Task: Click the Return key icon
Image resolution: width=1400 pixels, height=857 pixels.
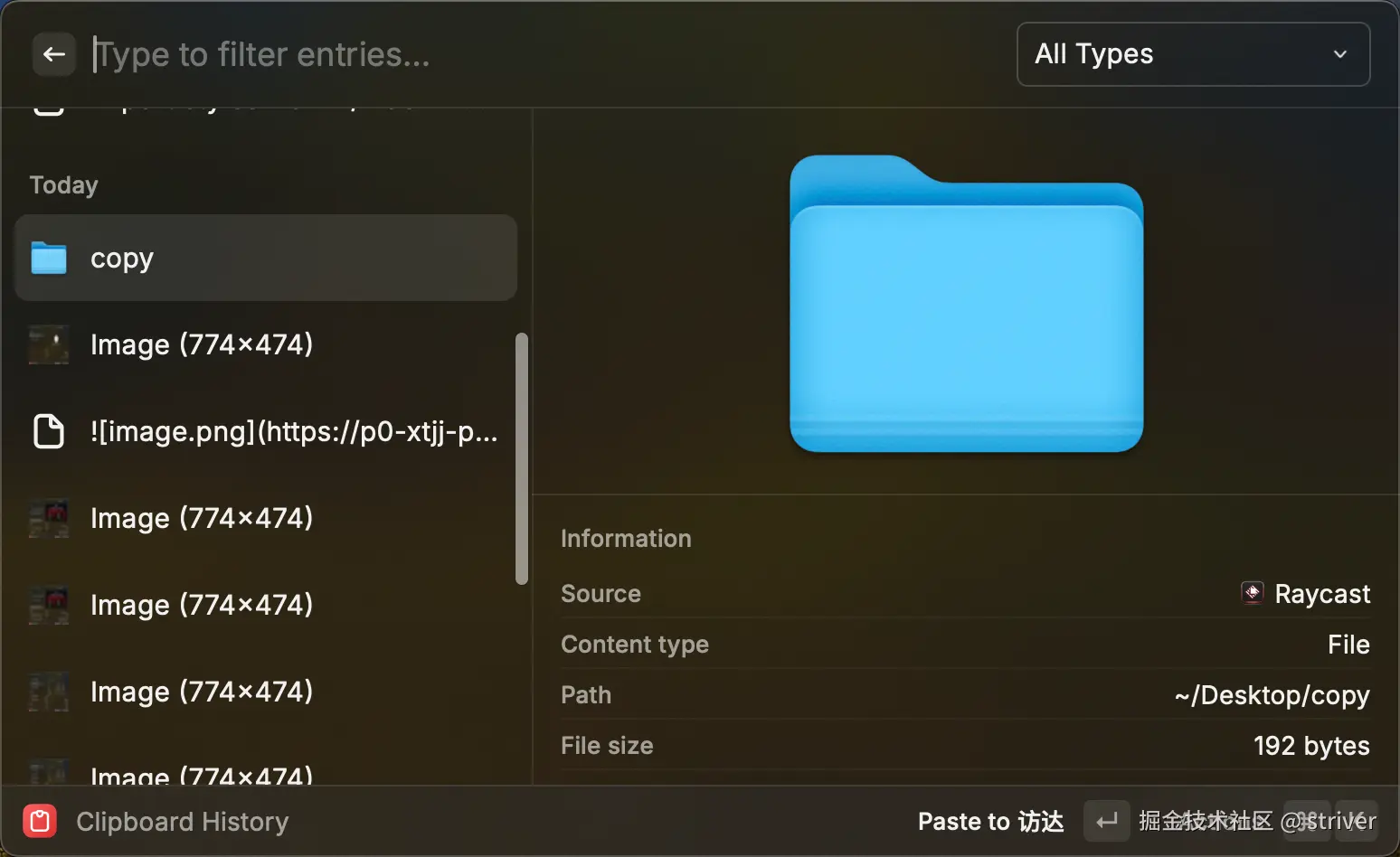Action: [x=1106, y=821]
